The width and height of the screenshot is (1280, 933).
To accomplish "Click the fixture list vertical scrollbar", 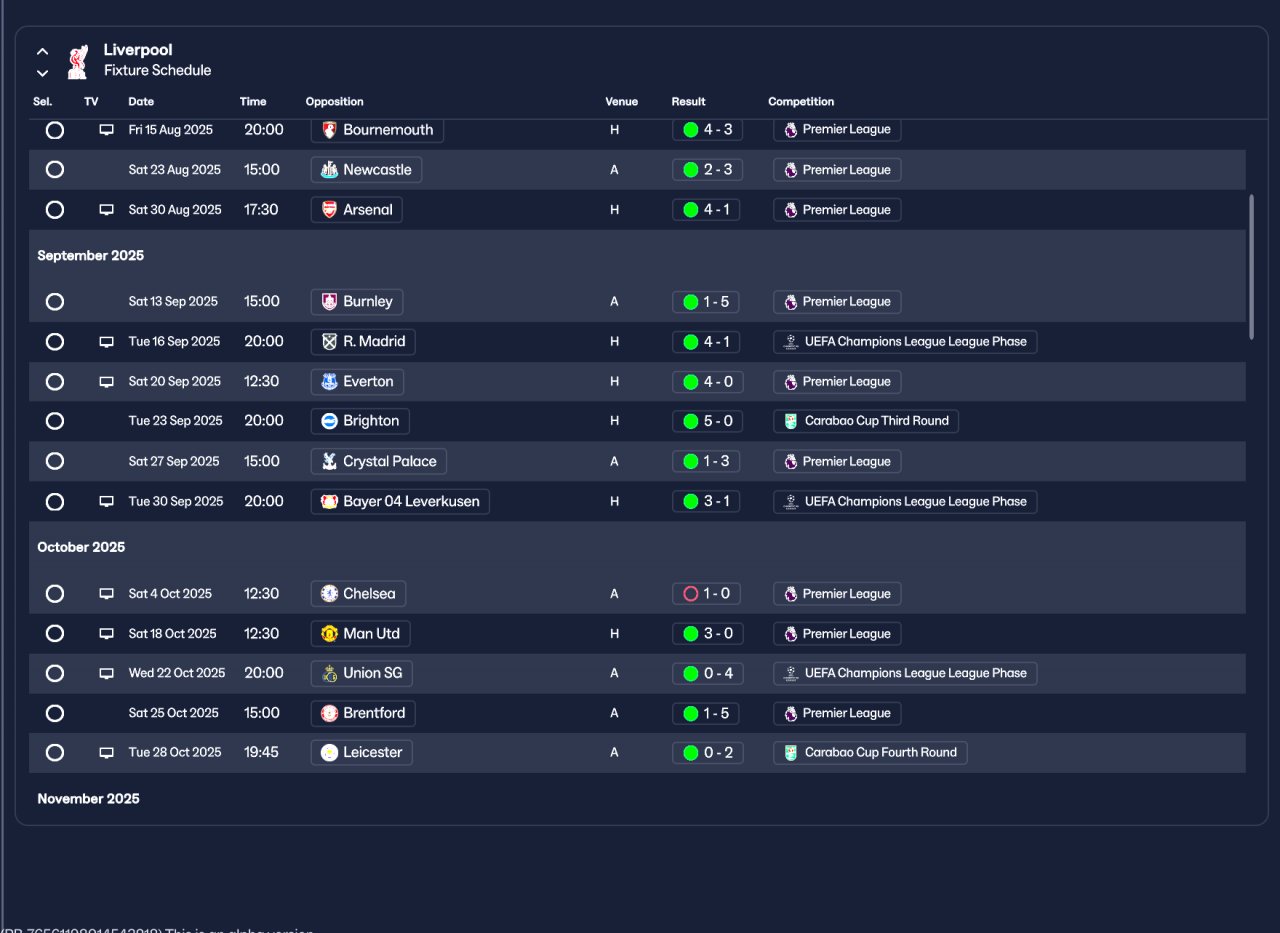I will click(1250, 267).
